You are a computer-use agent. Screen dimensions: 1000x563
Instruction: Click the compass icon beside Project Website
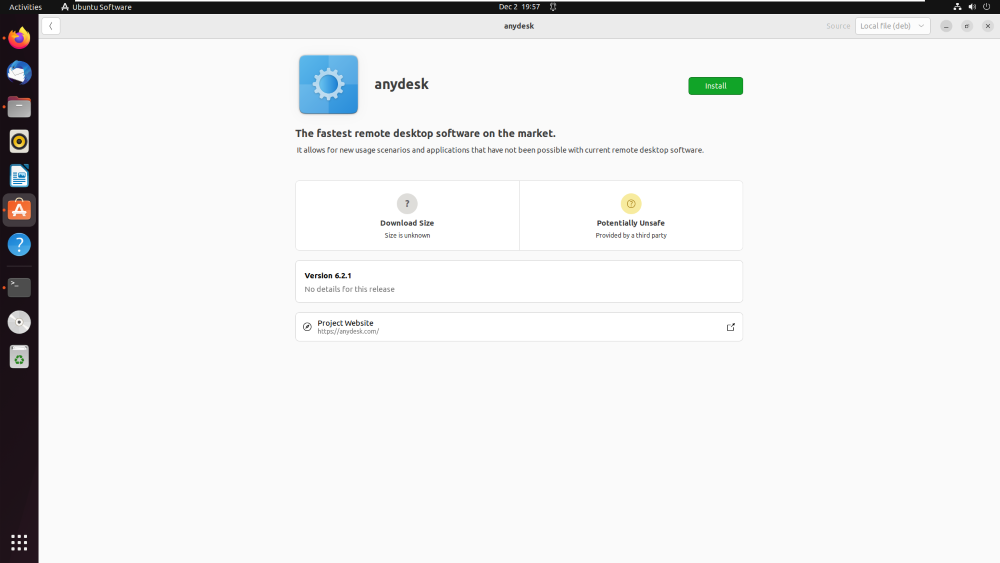click(307, 326)
